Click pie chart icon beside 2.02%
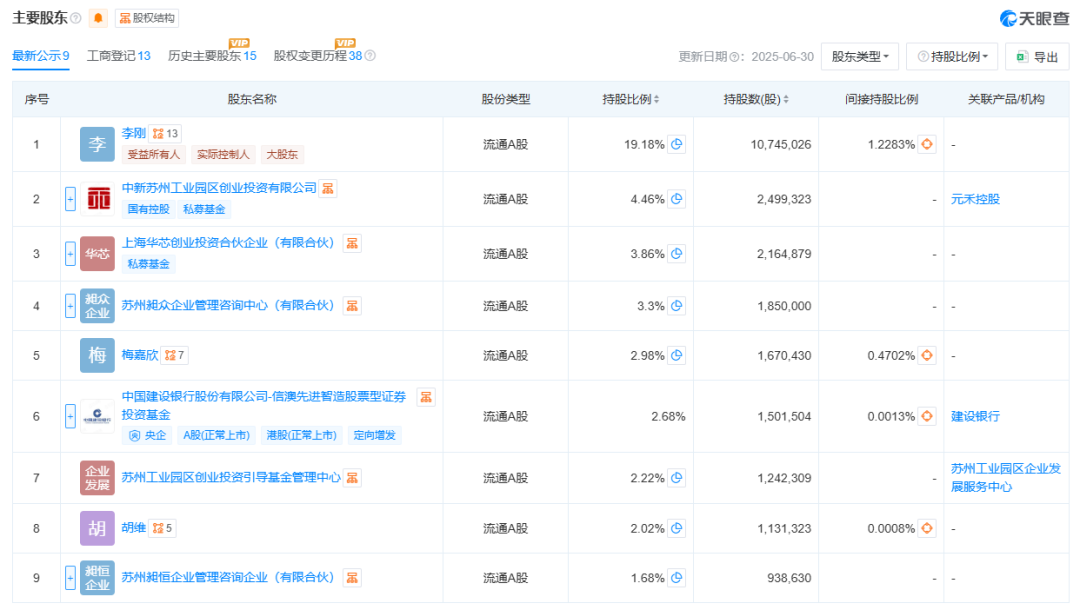The width and height of the screenshot is (1080, 610). point(676,528)
